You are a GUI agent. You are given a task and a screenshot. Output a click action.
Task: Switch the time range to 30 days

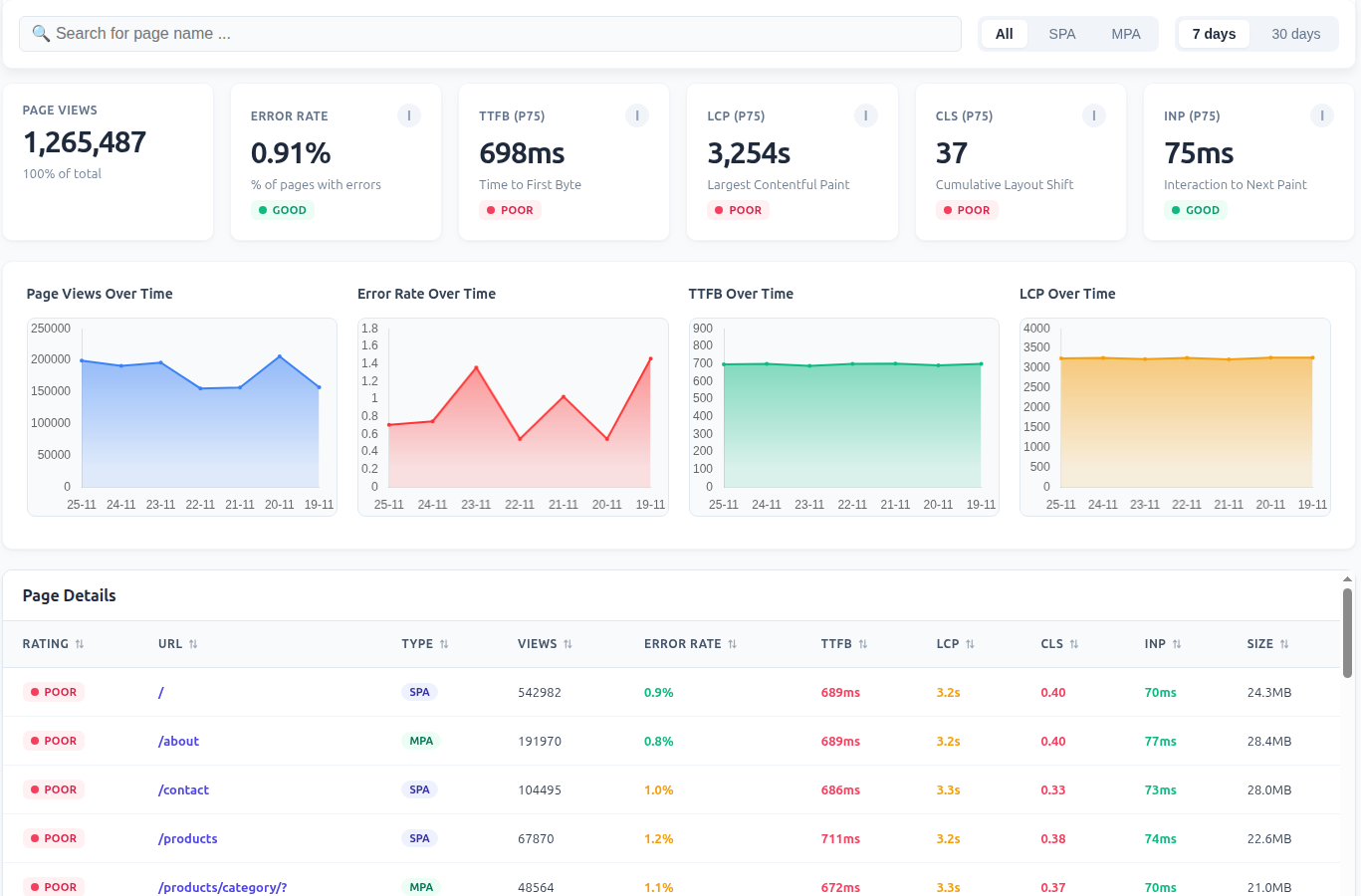click(x=1295, y=33)
